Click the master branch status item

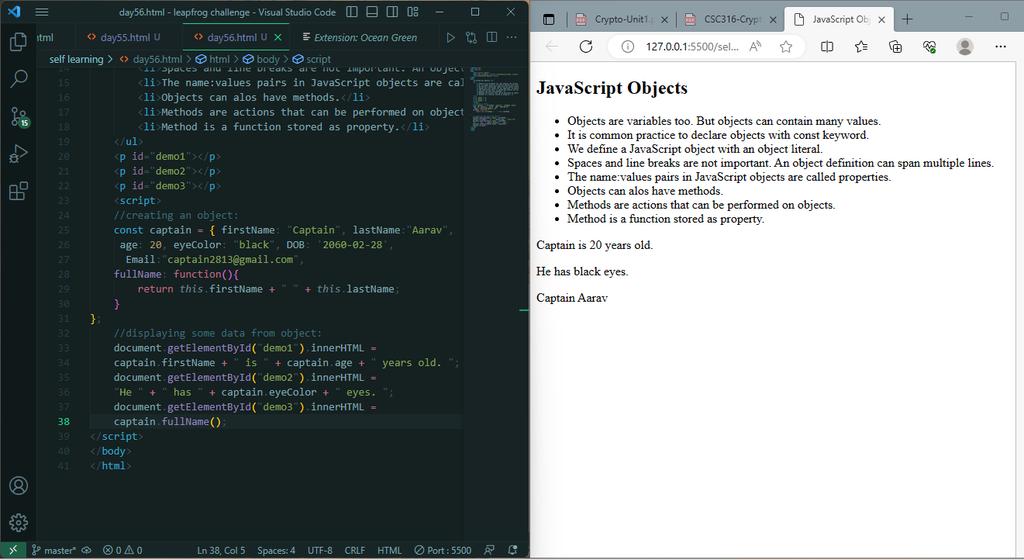[x=54, y=550]
